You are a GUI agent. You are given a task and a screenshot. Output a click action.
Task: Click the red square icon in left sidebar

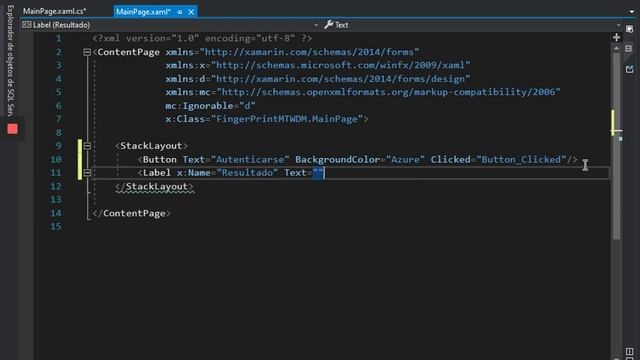pyautogui.click(x=13, y=129)
